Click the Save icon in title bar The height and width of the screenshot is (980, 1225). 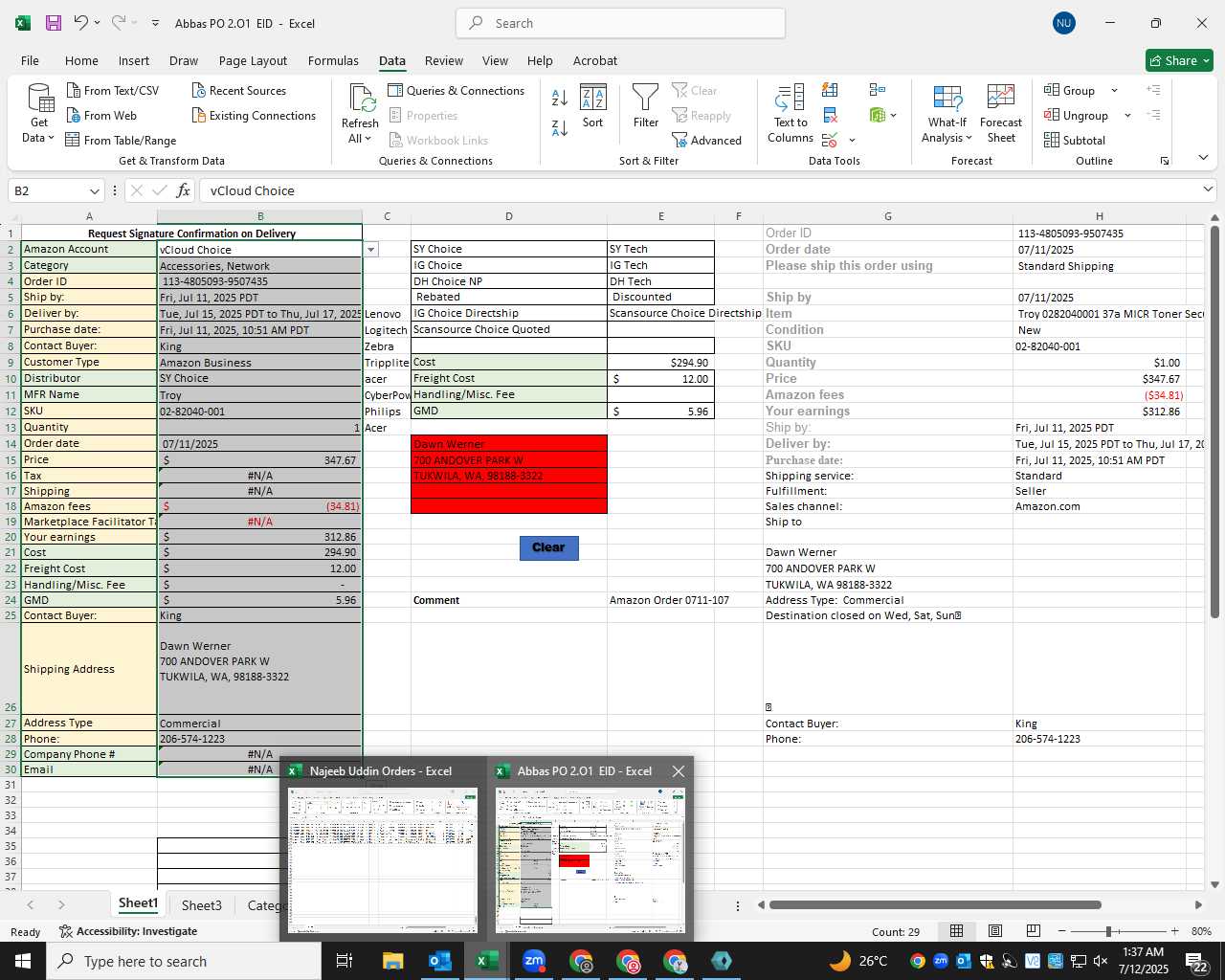point(54,23)
